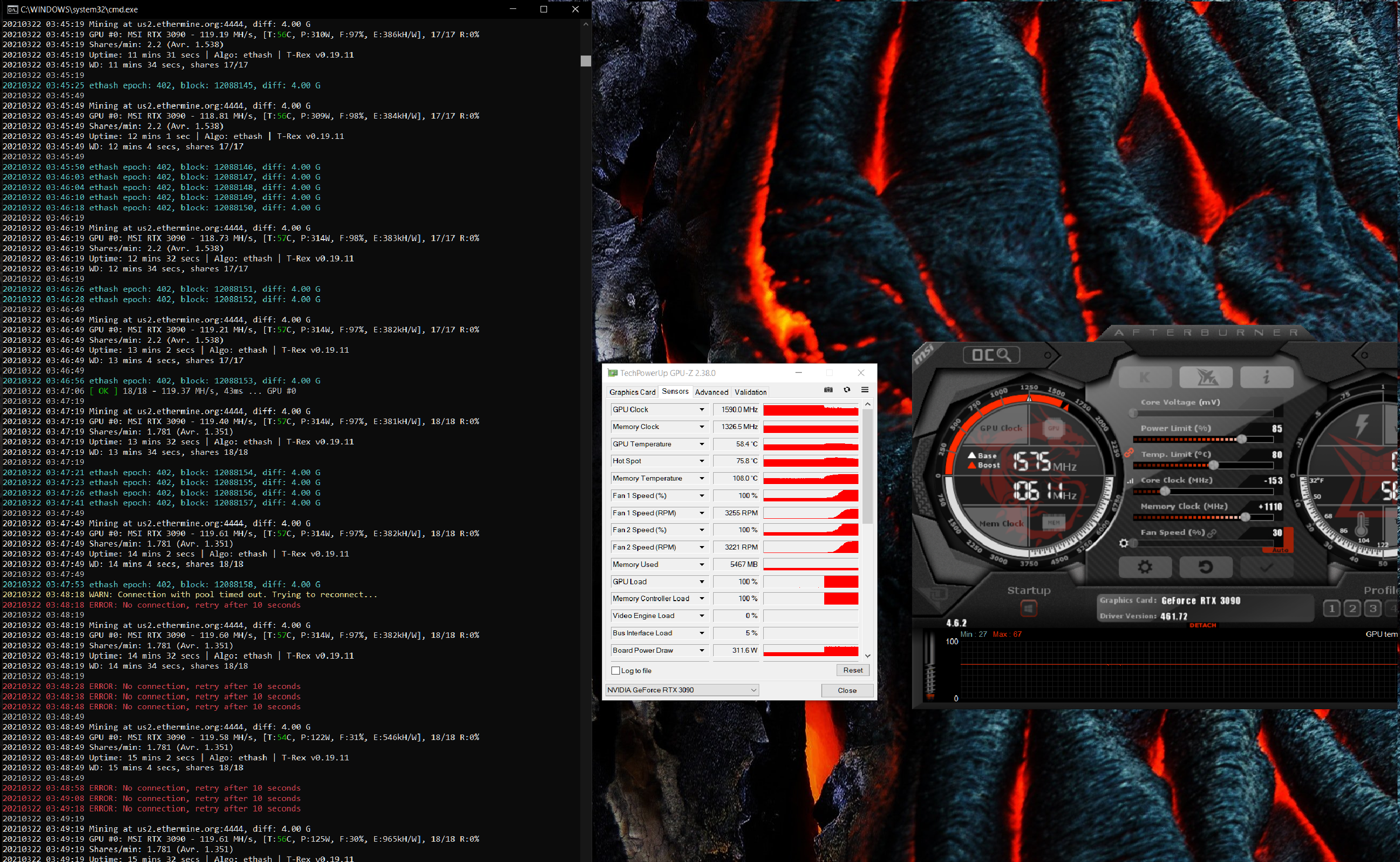The image size is (1400, 862).
Task: Toggle link between power and temp limits
Action: click(x=1129, y=453)
